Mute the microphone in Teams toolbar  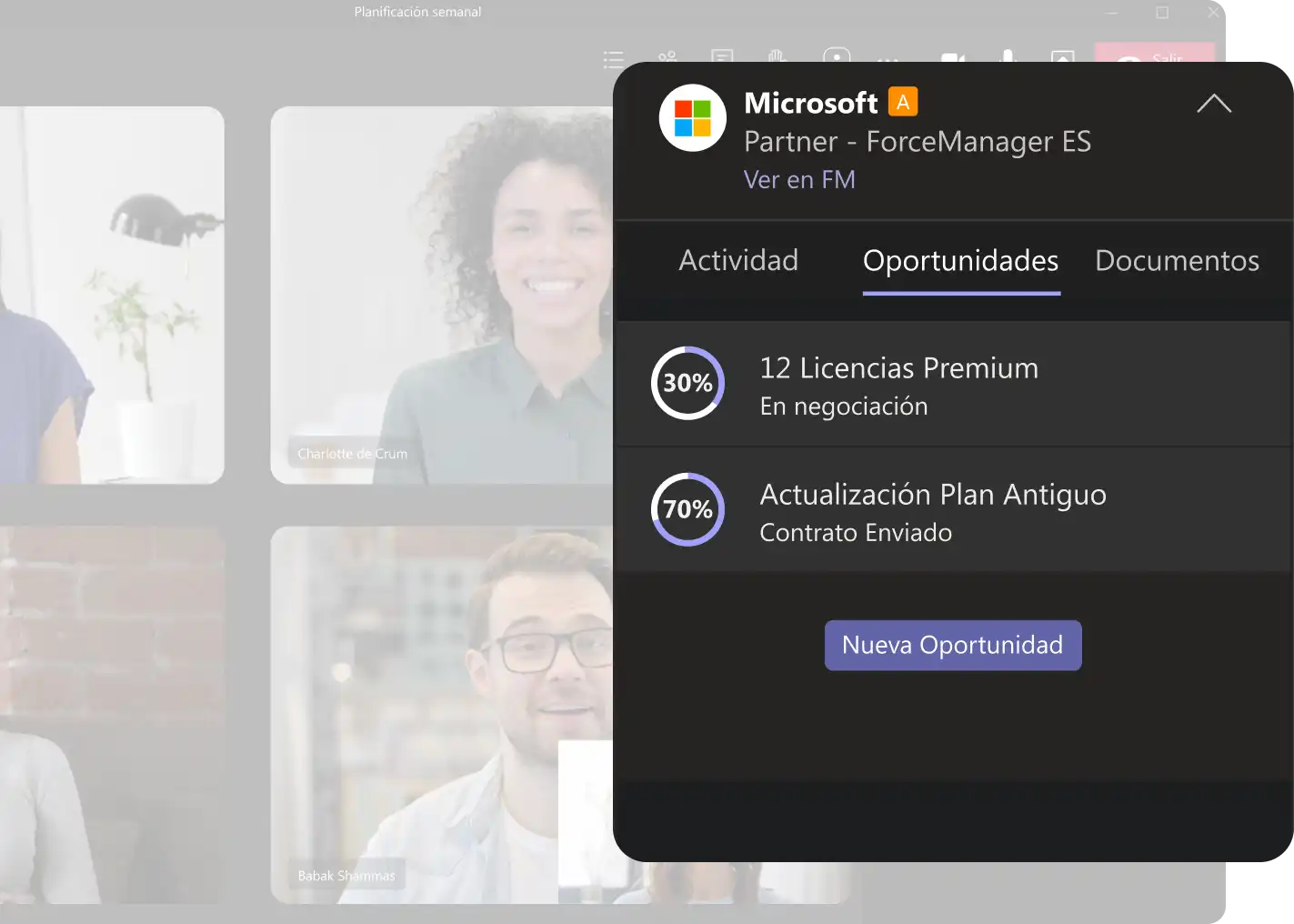click(1008, 56)
